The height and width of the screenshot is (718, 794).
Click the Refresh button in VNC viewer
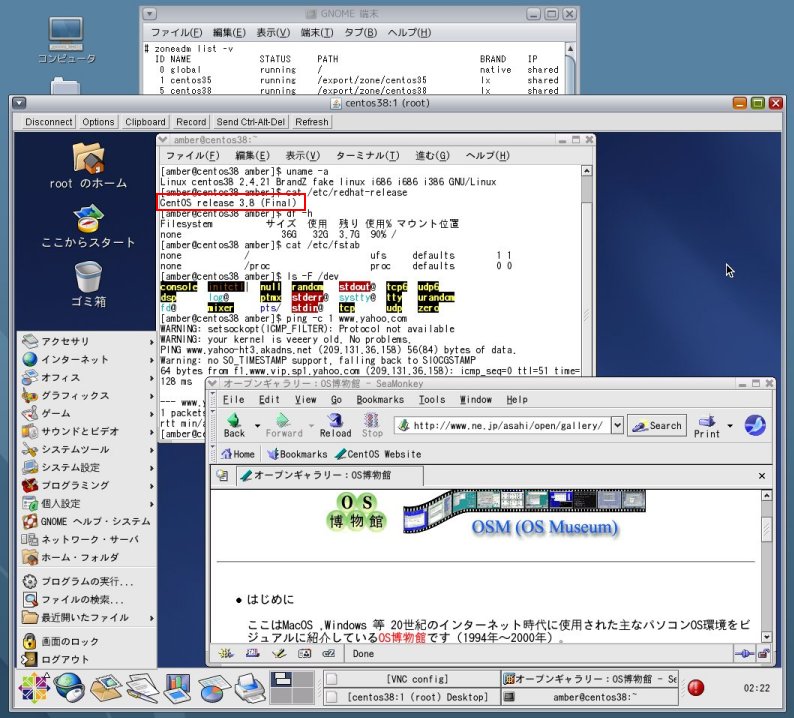coord(312,122)
